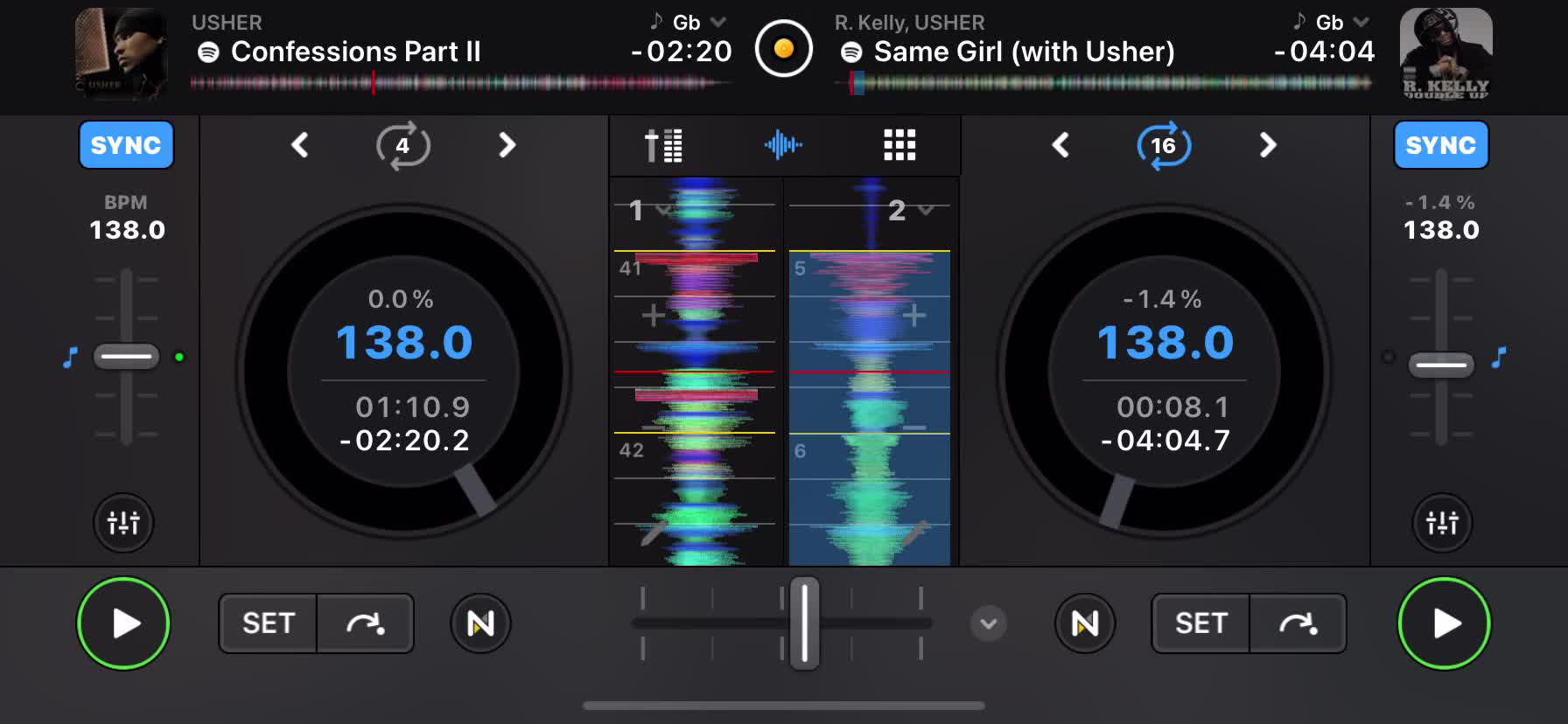Click the USHER artist name
Image resolution: width=1568 pixels, height=724 pixels.
point(227,22)
